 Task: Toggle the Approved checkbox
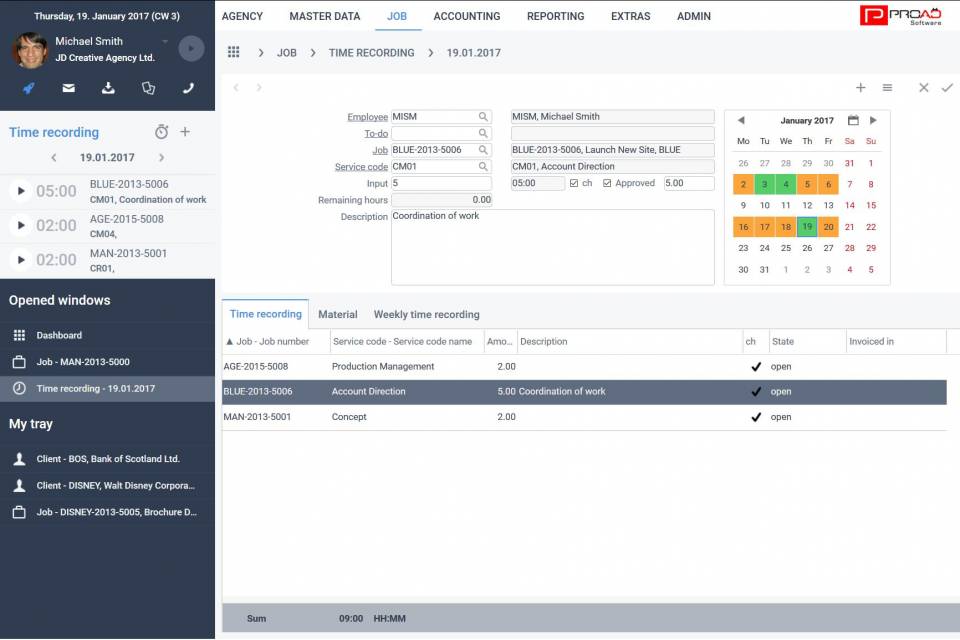pyautogui.click(x=608, y=184)
